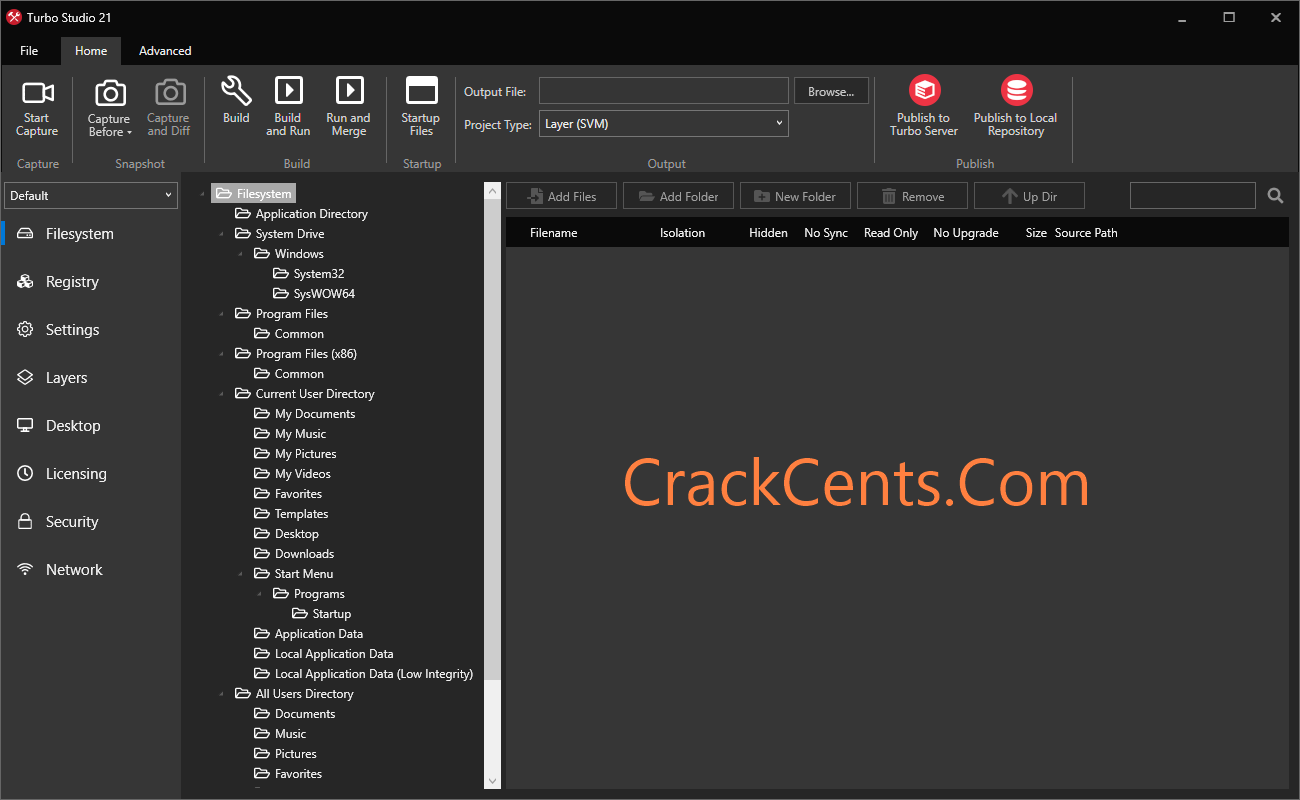Image resolution: width=1300 pixels, height=800 pixels.
Task: Select the Templates folder
Action: pyautogui.click(x=291, y=514)
